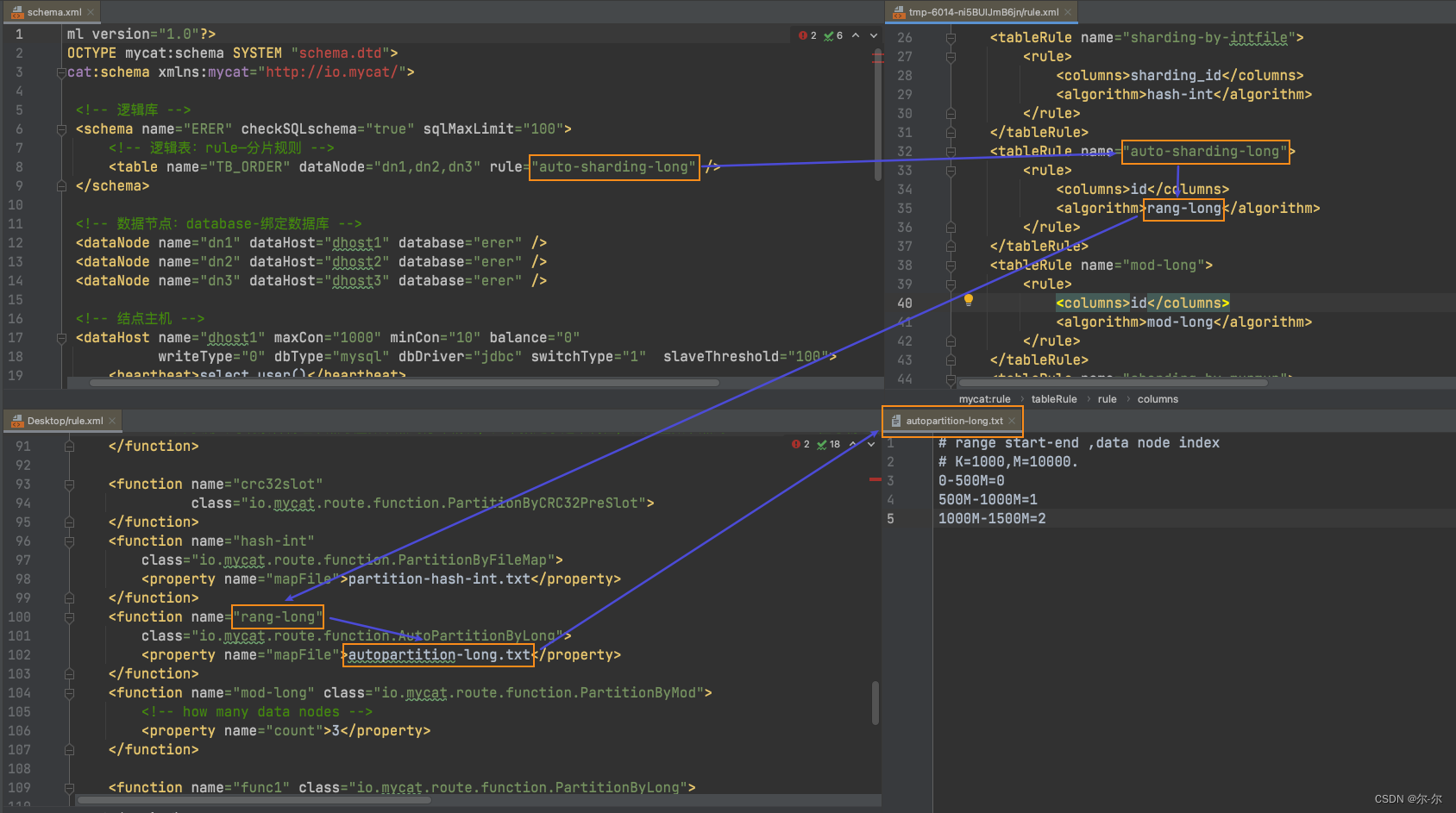Viewport: 1456px width, 813px height.
Task: Collapse the mod-long tableRule fold on line 38
Action: tap(951, 266)
